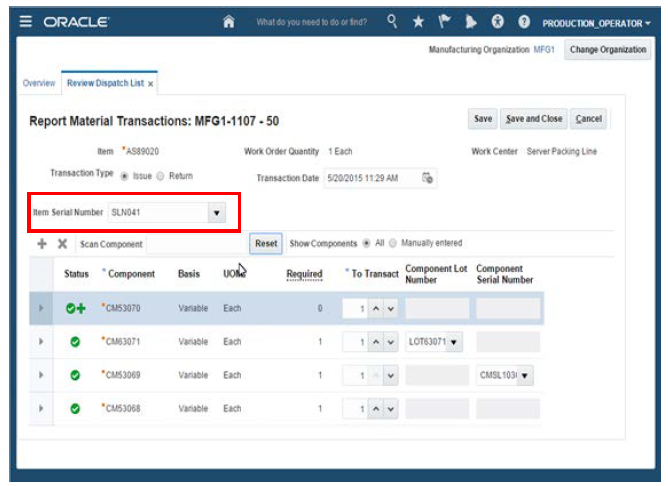Cancel the material transaction
This screenshot has width=668, height=486.
(x=588, y=119)
